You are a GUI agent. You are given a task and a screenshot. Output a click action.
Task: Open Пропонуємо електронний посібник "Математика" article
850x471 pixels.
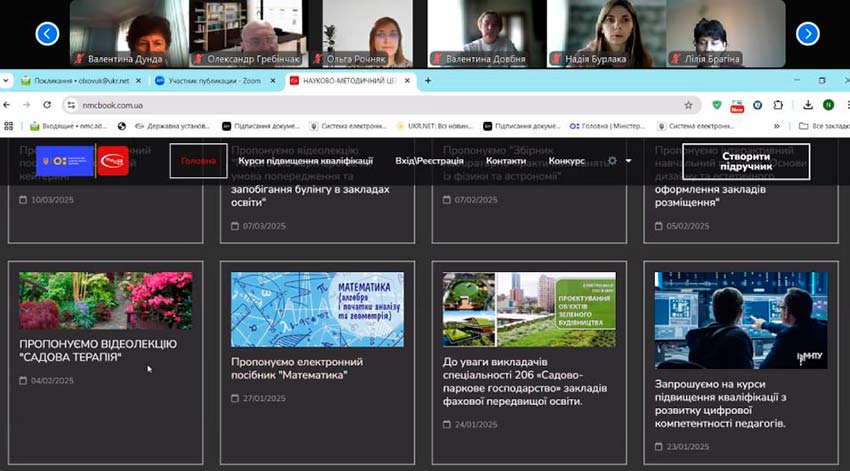click(x=297, y=369)
